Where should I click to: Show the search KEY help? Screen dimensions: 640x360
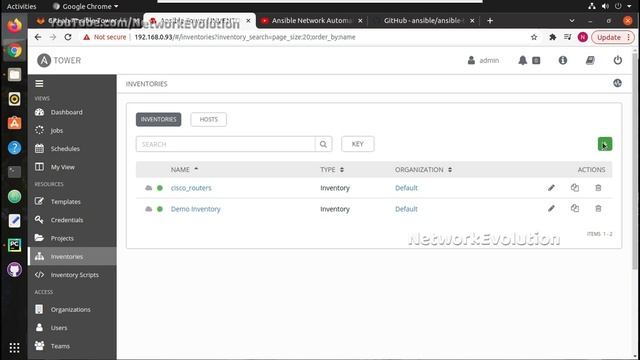point(358,144)
